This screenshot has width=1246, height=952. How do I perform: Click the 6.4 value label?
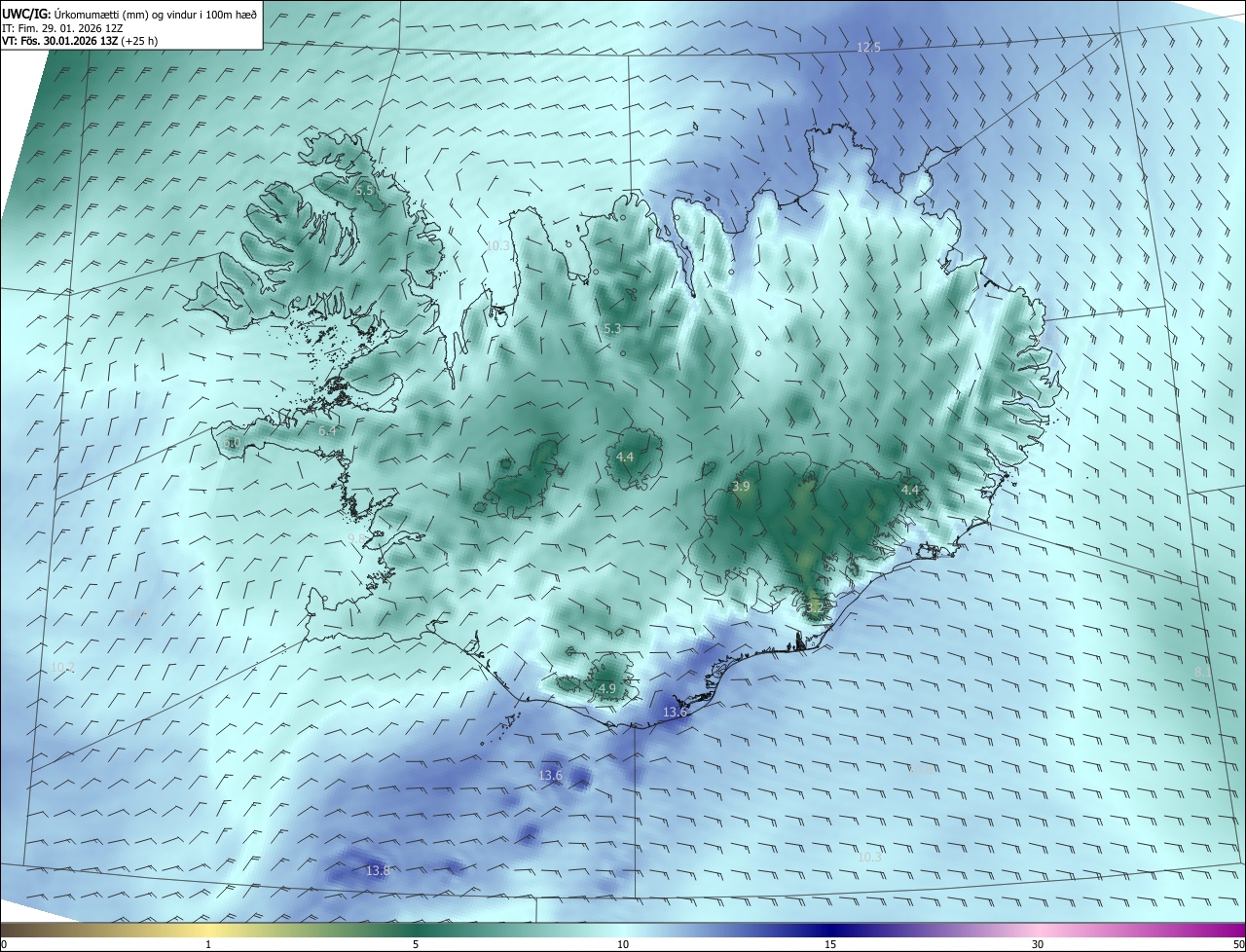tap(327, 430)
